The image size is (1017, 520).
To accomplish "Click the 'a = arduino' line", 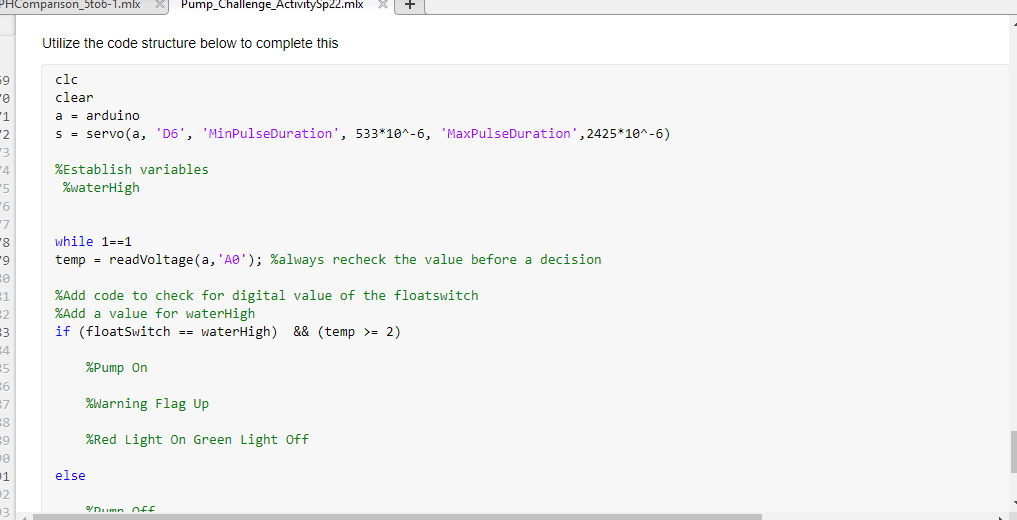I will [97, 115].
